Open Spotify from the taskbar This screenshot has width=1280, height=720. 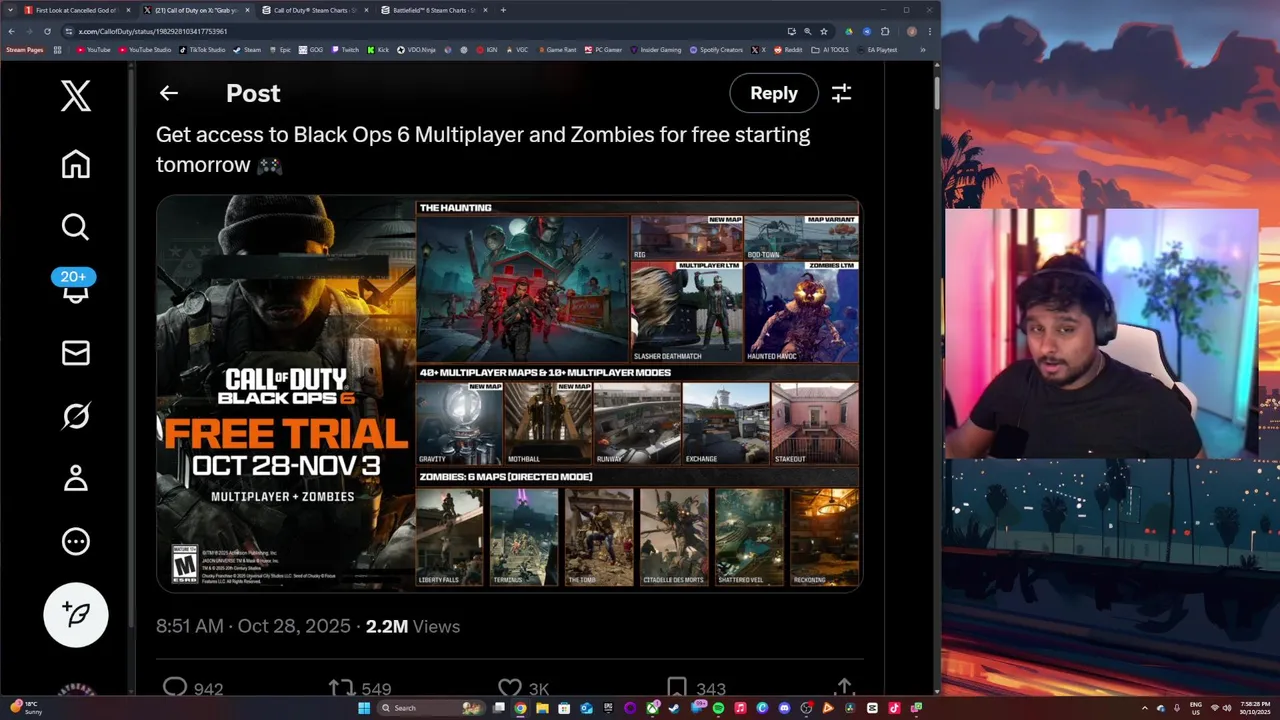718,708
